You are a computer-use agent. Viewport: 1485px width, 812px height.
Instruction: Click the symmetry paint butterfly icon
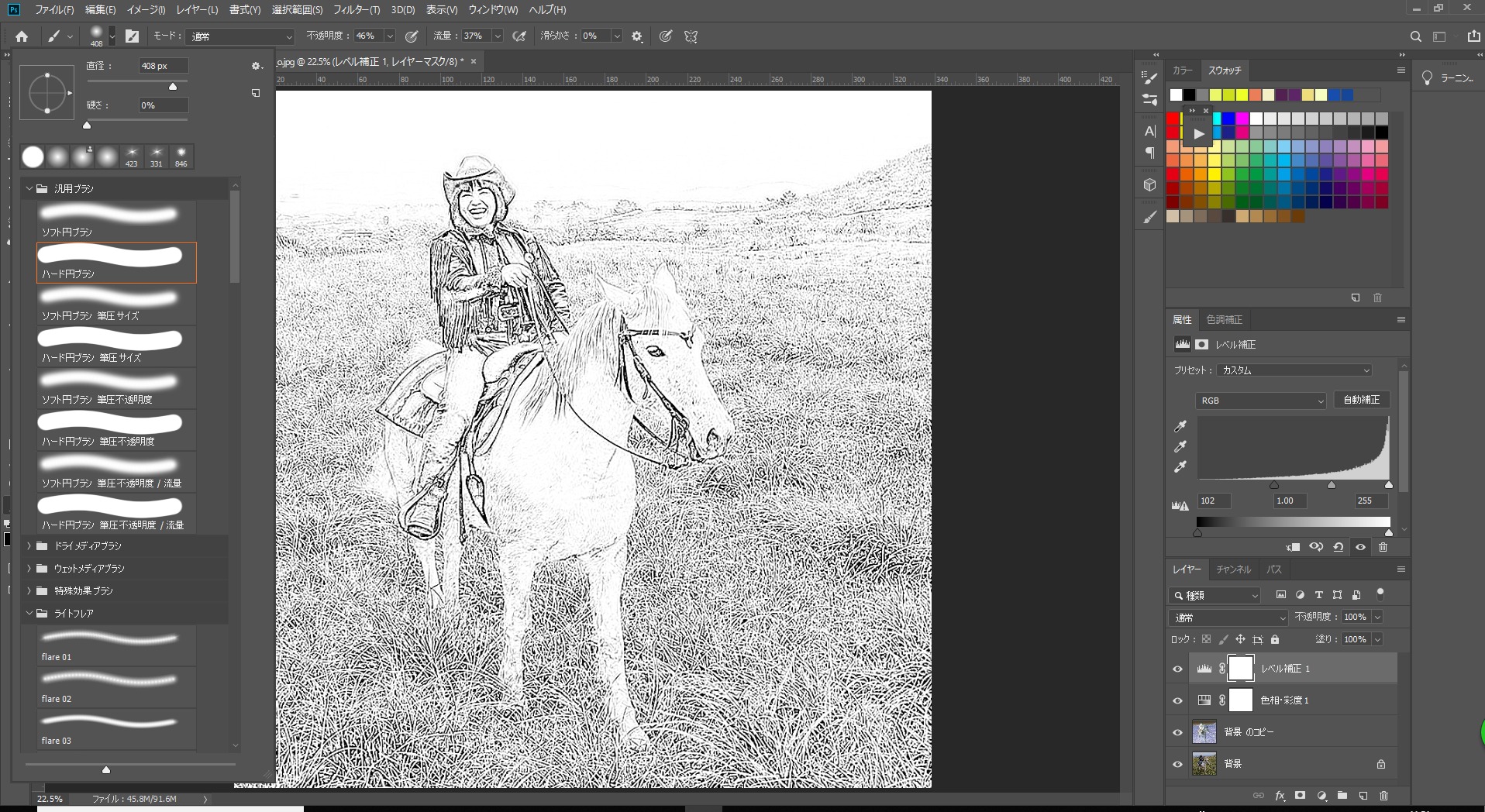pyautogui.click(x=691, y=36)
